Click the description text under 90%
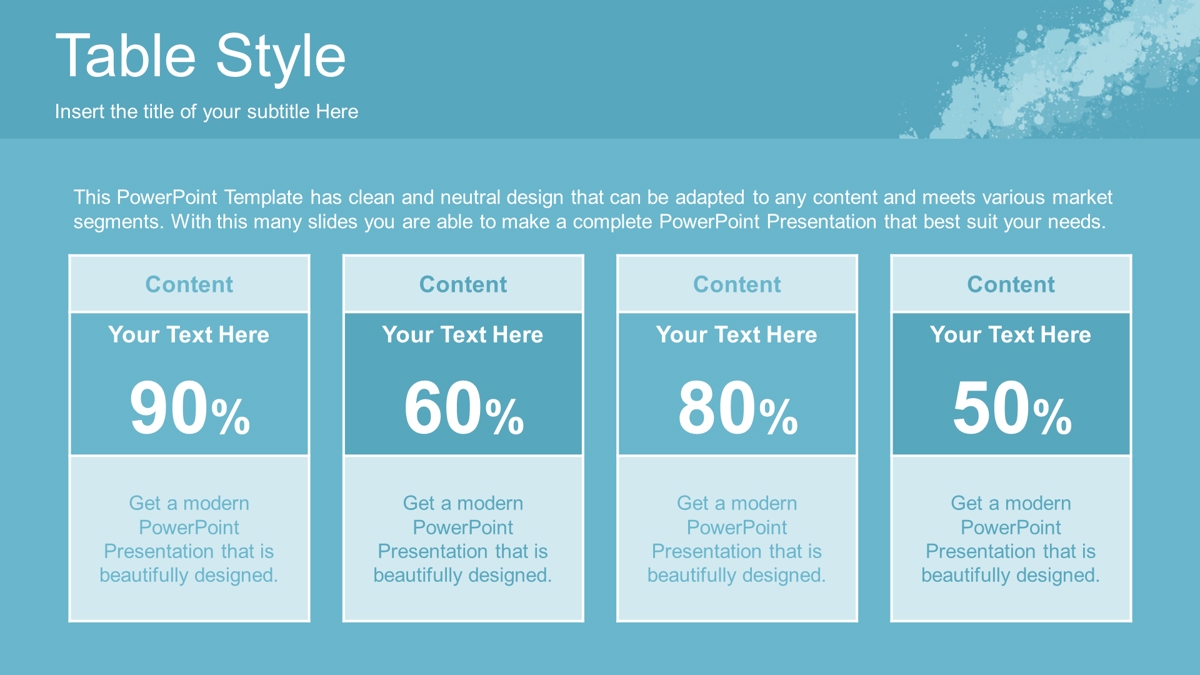 point(189,539)
